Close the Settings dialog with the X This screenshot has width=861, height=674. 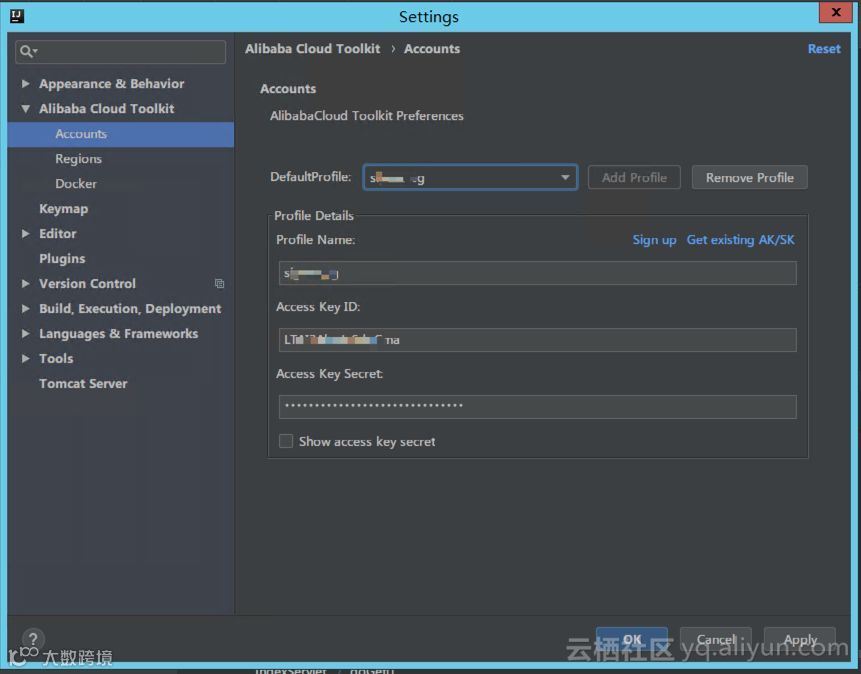click(835, 12)
